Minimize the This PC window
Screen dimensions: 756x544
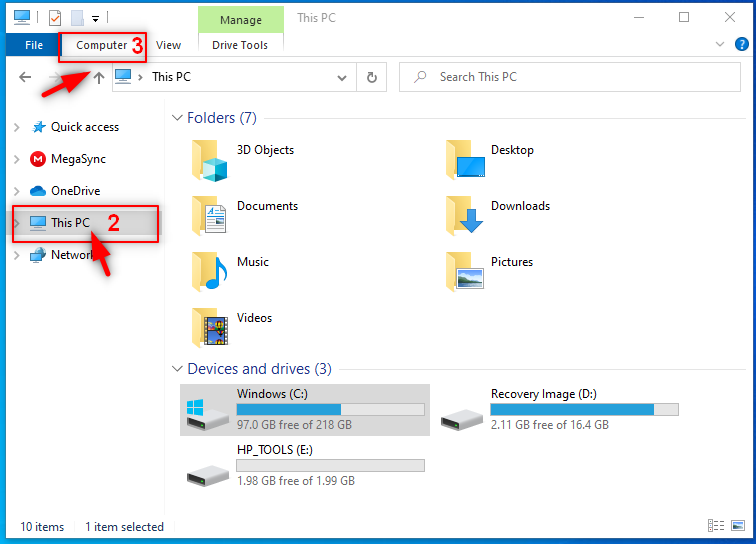tap(639, 17)
